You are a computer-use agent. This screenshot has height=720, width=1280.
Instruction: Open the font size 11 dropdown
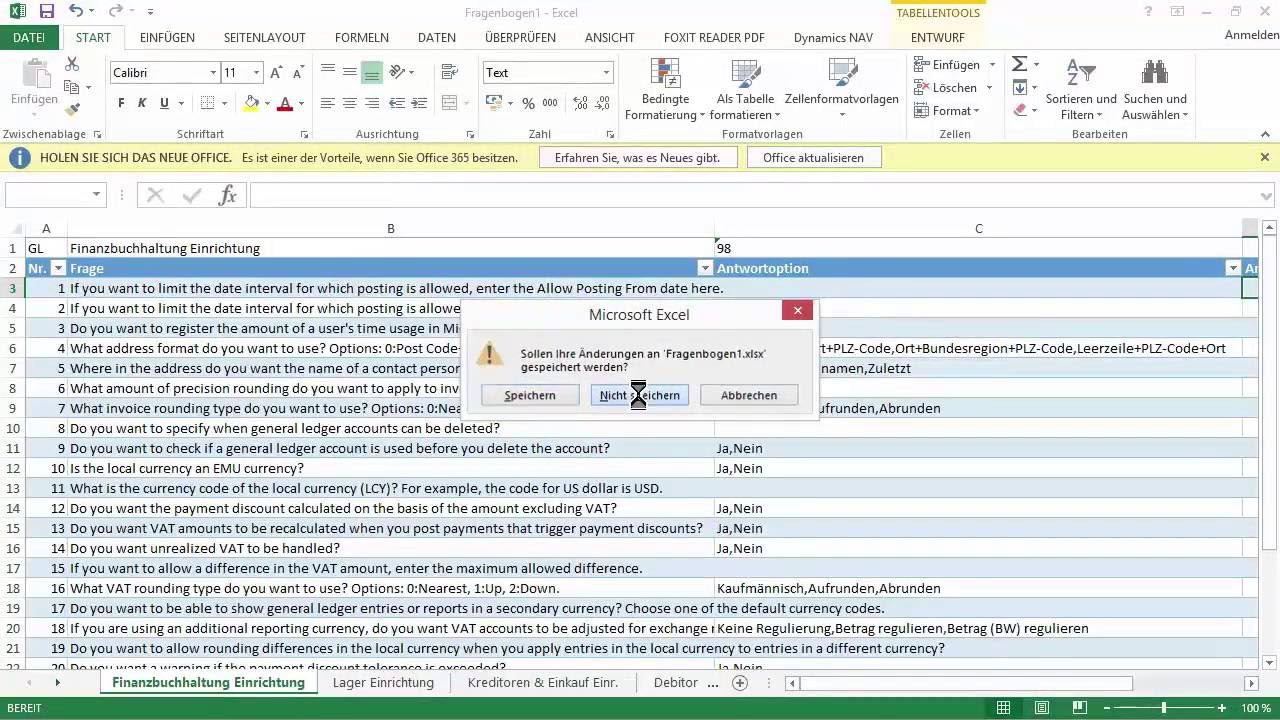(257, 73)
